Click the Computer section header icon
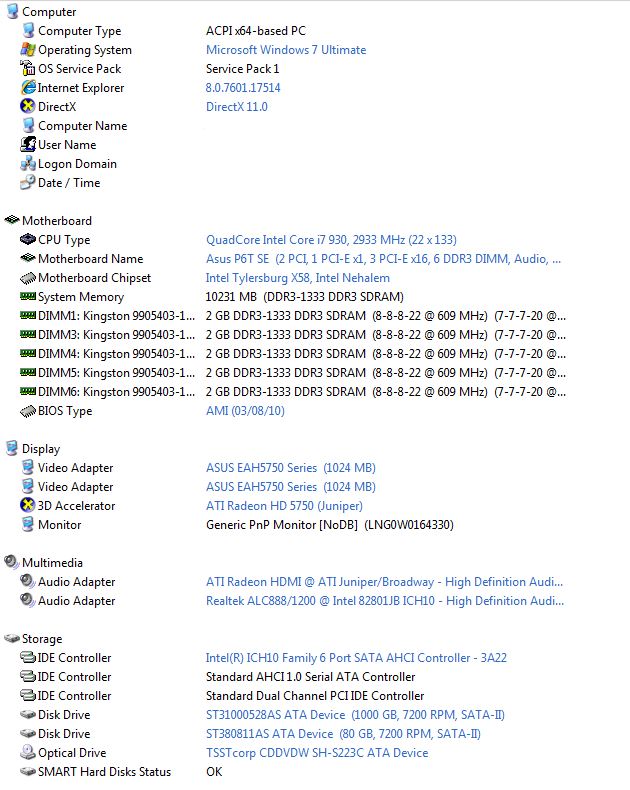Image resolution: width=630 pixels, height=790 pixels. click(12, 12)
